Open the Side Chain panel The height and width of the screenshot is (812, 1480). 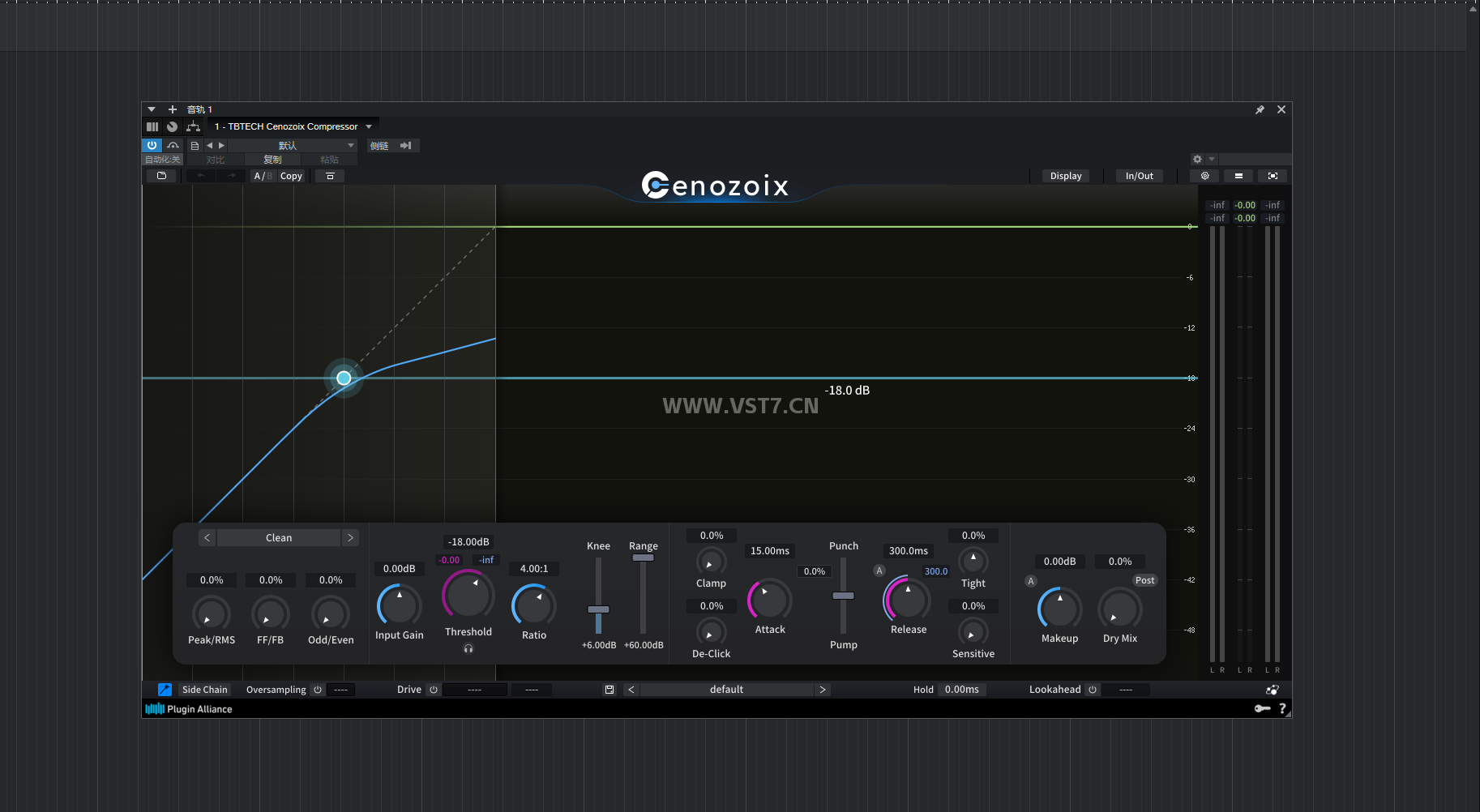[204, 690]
